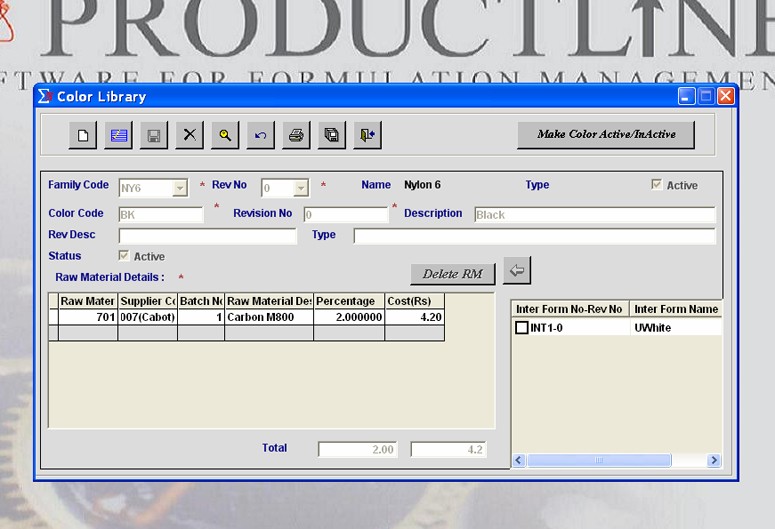This screenshot has width=775, height=529.
Task: Click the INT1-0 inter form label
Action: pos(546,328)
